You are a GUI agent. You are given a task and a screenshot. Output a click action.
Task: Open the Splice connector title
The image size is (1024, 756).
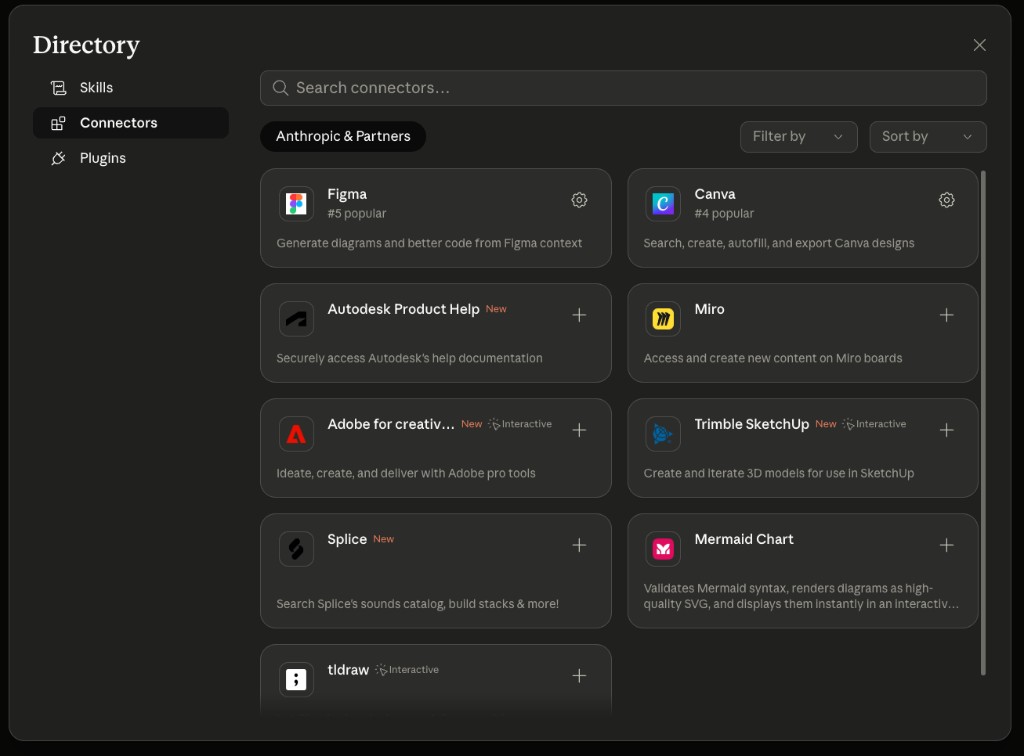(x=347, y=539)
